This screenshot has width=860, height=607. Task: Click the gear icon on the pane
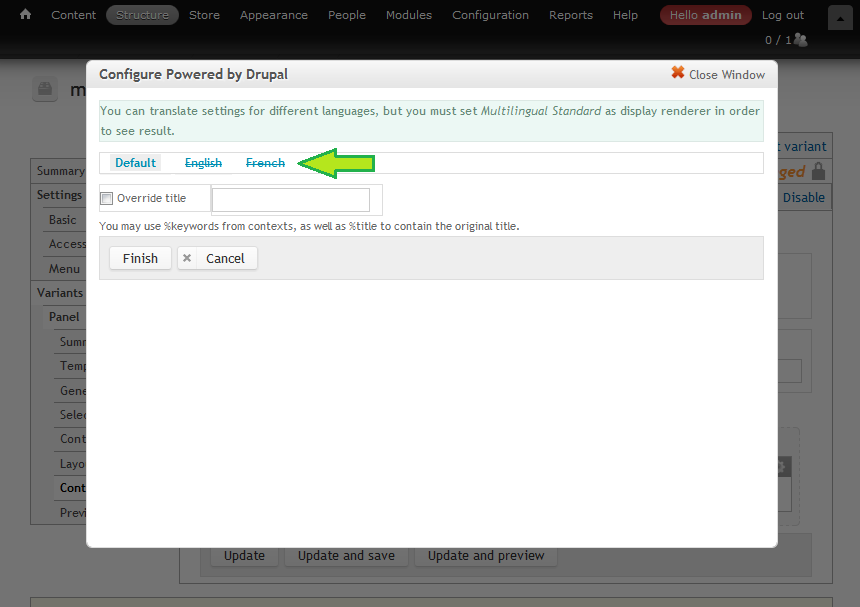[784, 467]
